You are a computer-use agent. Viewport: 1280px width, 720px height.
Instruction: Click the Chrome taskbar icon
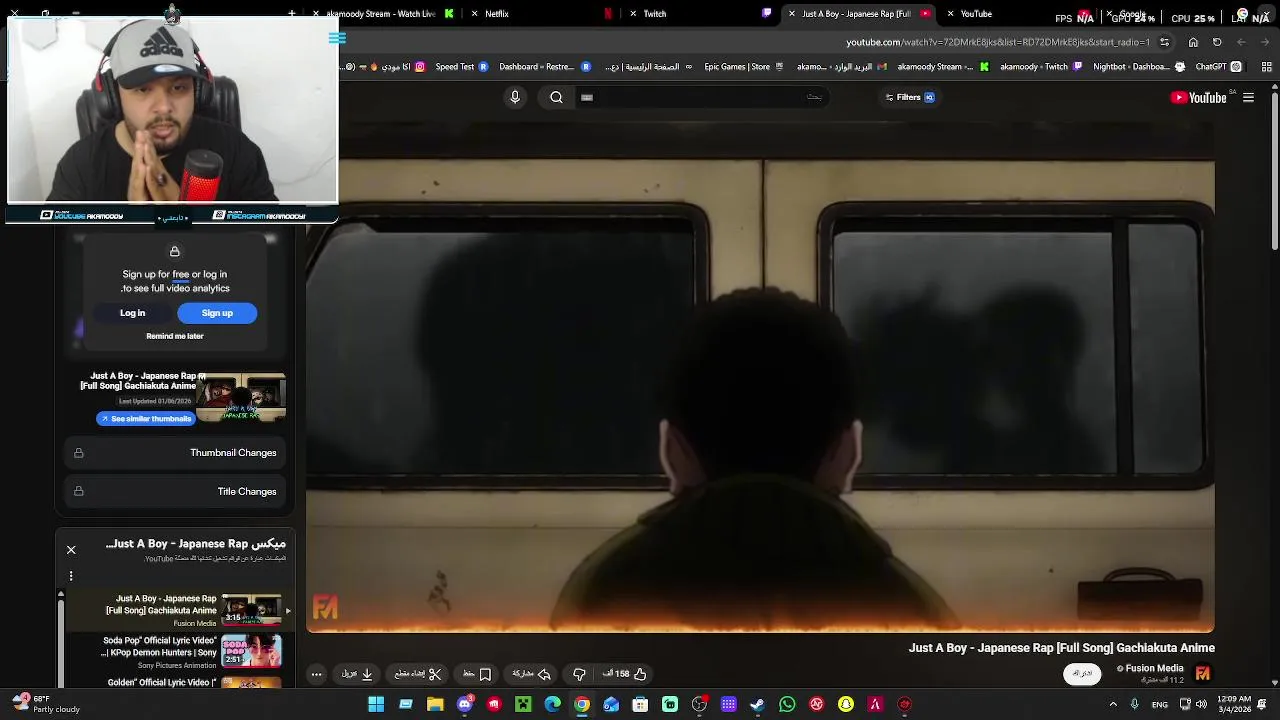[582, 705]
